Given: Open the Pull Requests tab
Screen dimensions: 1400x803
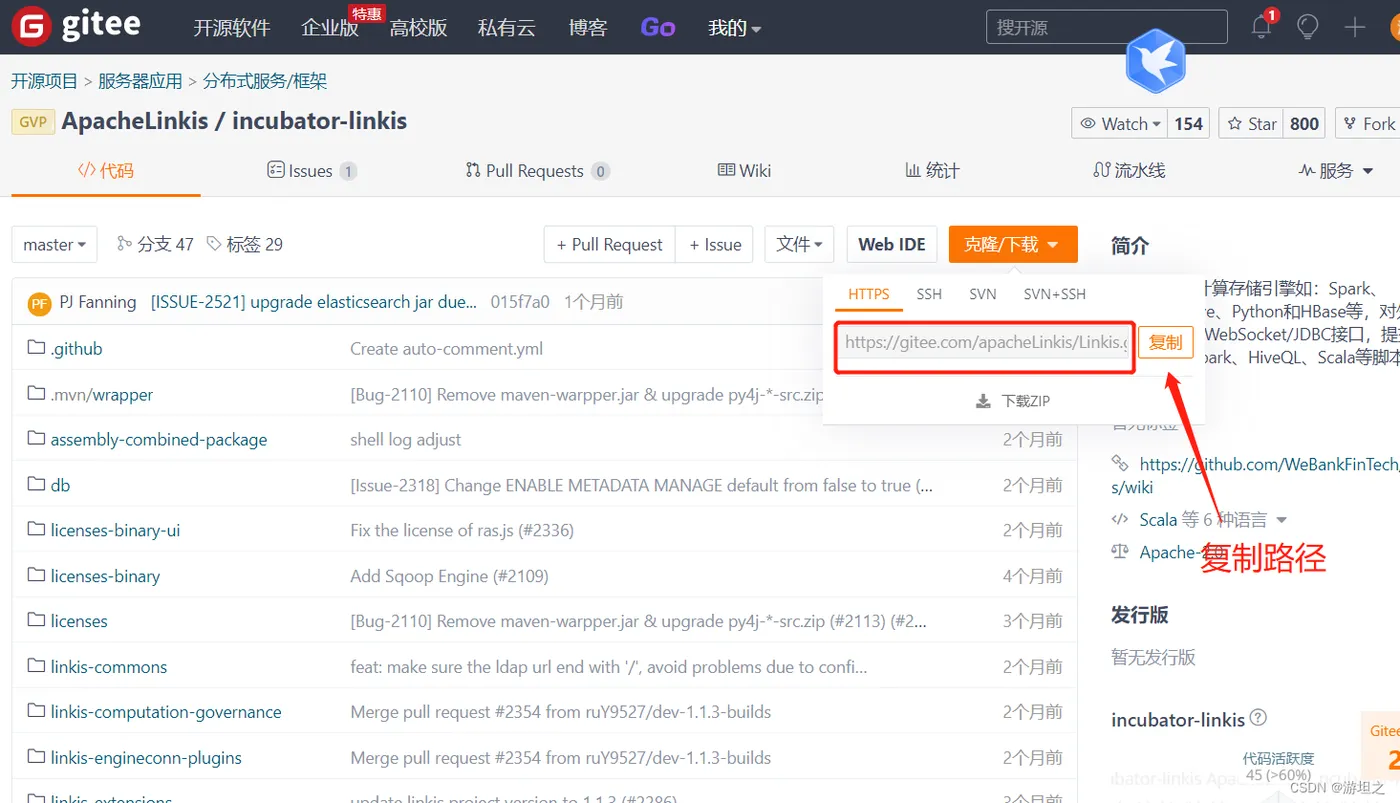Looking at the screenshot, I should pos(537,171).
